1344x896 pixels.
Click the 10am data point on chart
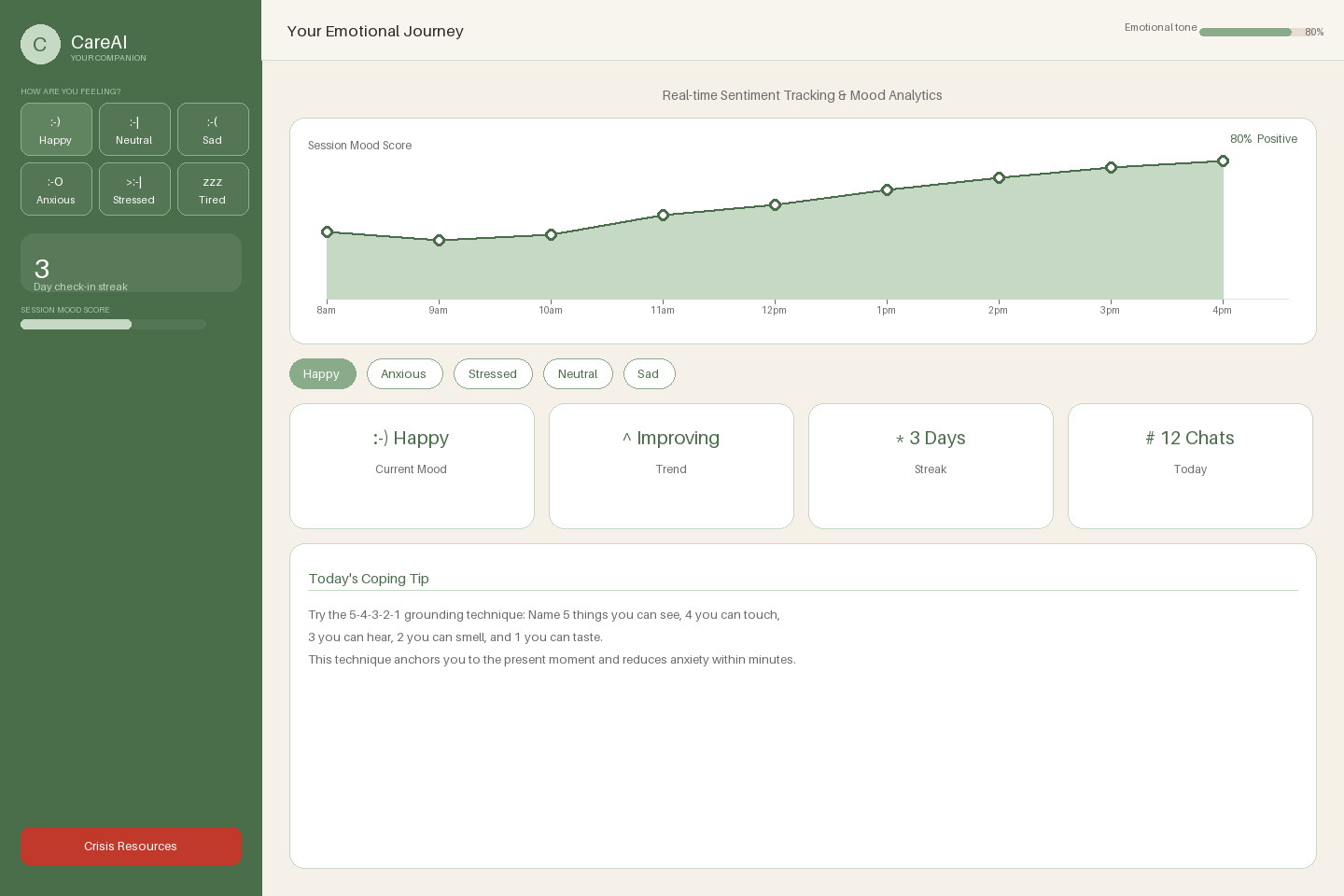(x=551, y=234)
